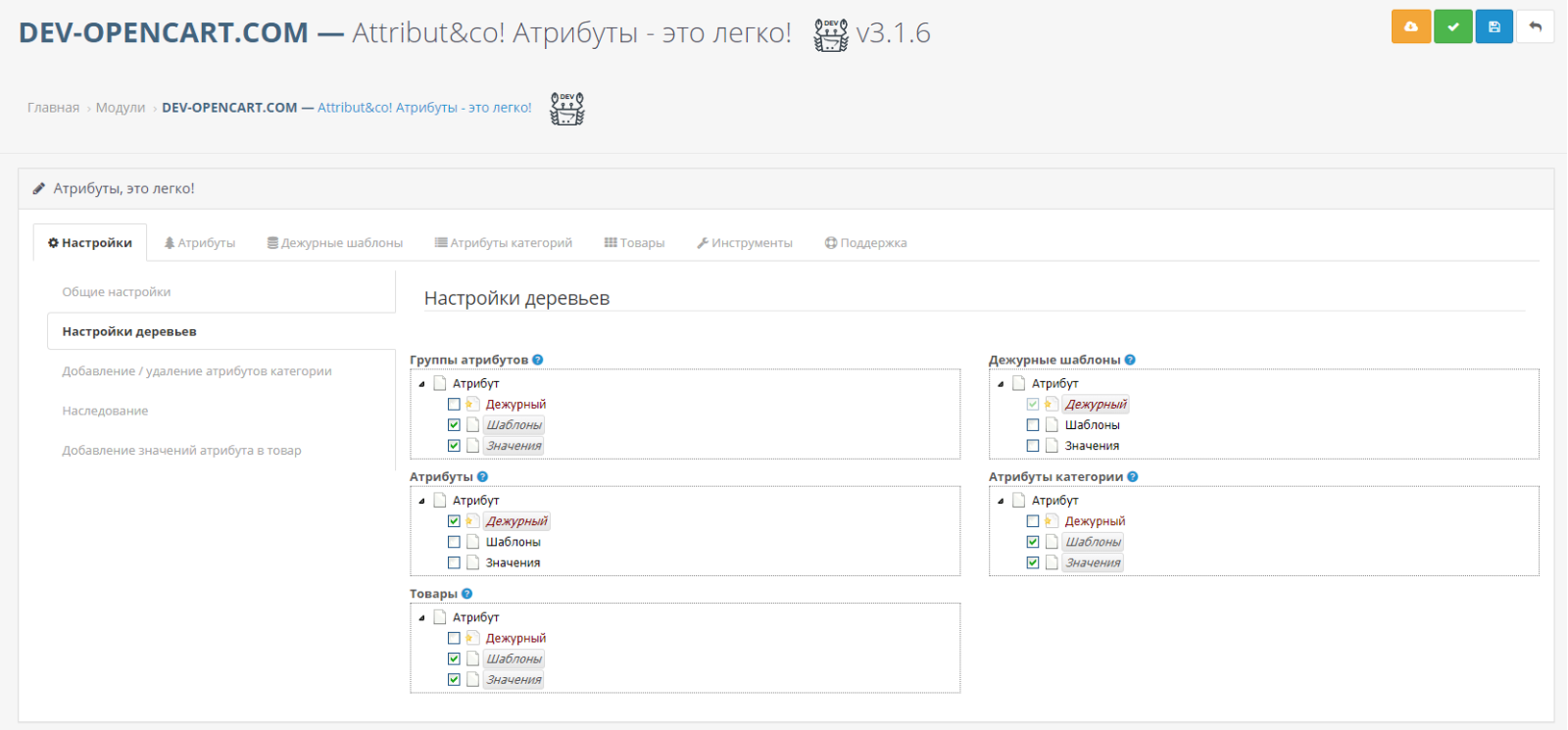1568x730 pixels.
Task: Click star file icon of Дежурный in Атрибуты категории
Action: pyautogui.click(x=1052, y=521)
